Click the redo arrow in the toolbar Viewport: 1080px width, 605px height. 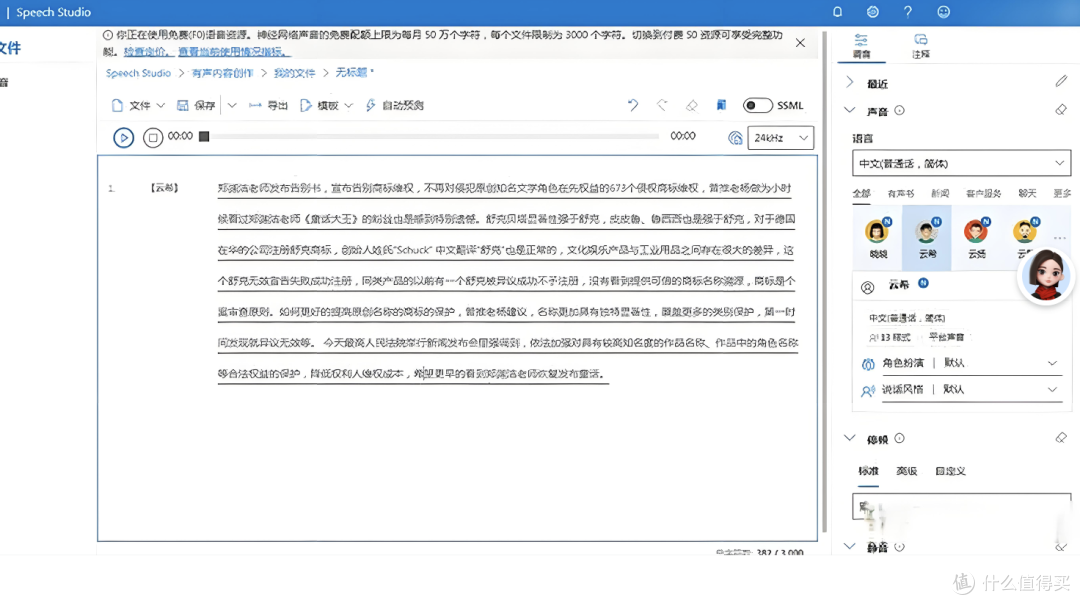(x=662, y=105)
